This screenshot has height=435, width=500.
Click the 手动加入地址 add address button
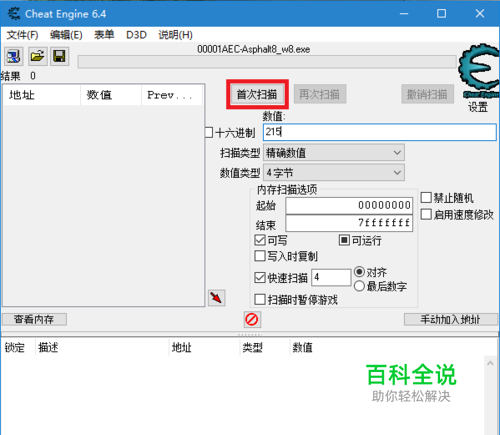[450, 319]
